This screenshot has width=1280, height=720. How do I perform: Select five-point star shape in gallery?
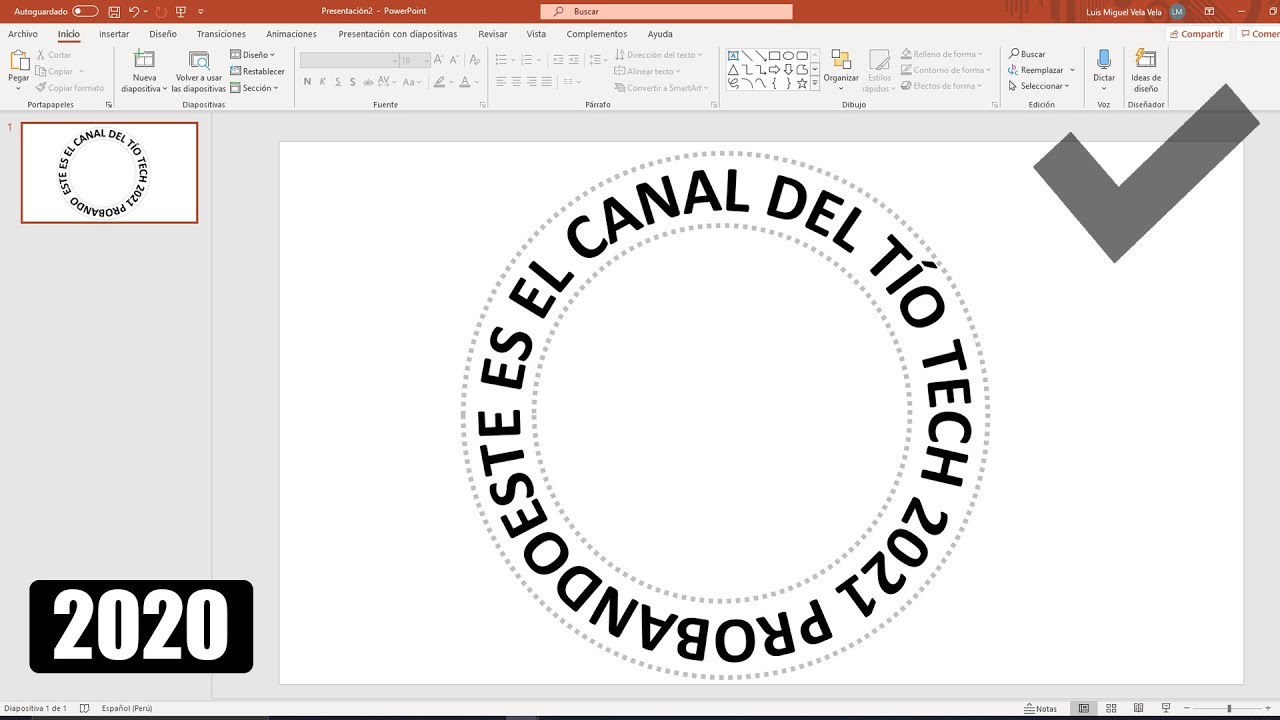803,83
